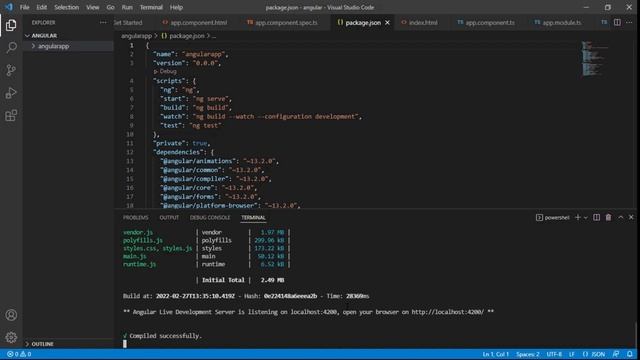Image resolution: width=640 pixels, height=360 pixels.
Task: Open the Extensions view
Action: point(11,116)
